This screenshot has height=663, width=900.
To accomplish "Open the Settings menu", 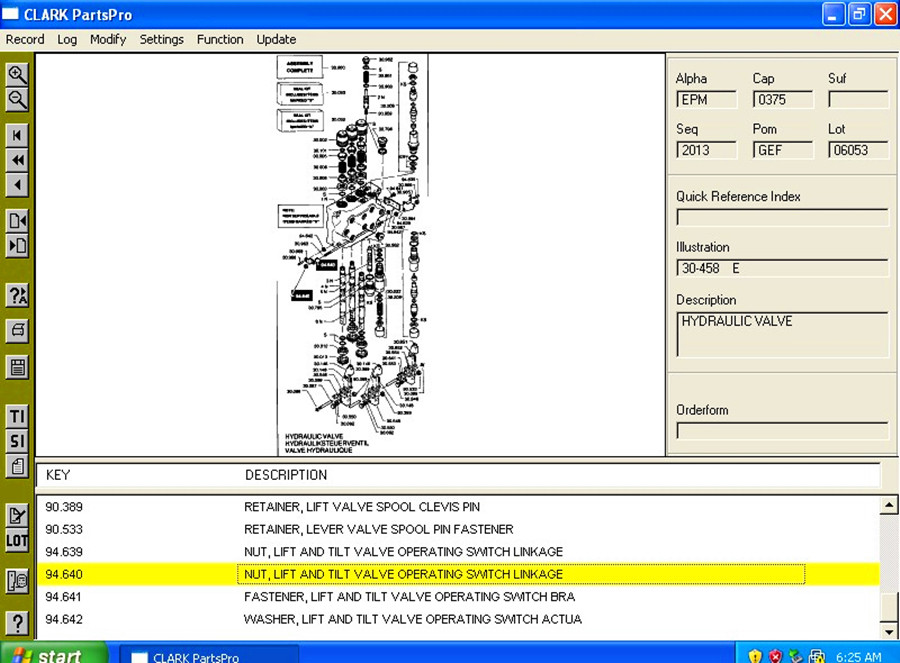I will pyautogui.click(x=161, y=39).
